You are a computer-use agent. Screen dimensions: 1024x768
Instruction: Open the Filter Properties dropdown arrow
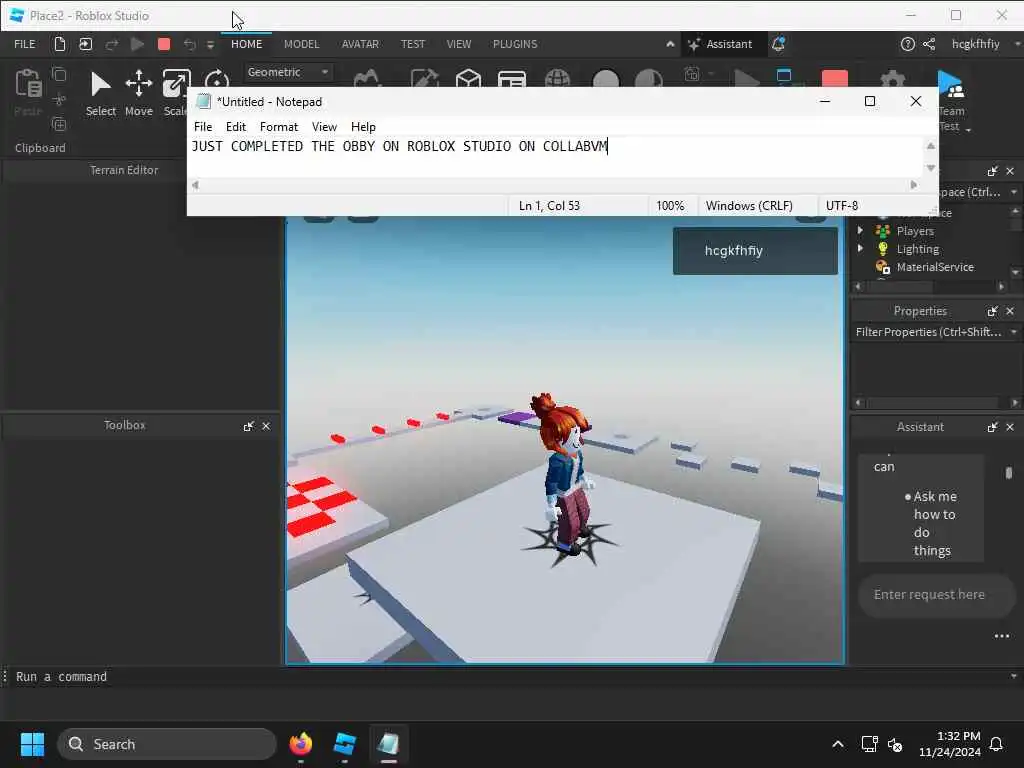tap(1014, 332)
